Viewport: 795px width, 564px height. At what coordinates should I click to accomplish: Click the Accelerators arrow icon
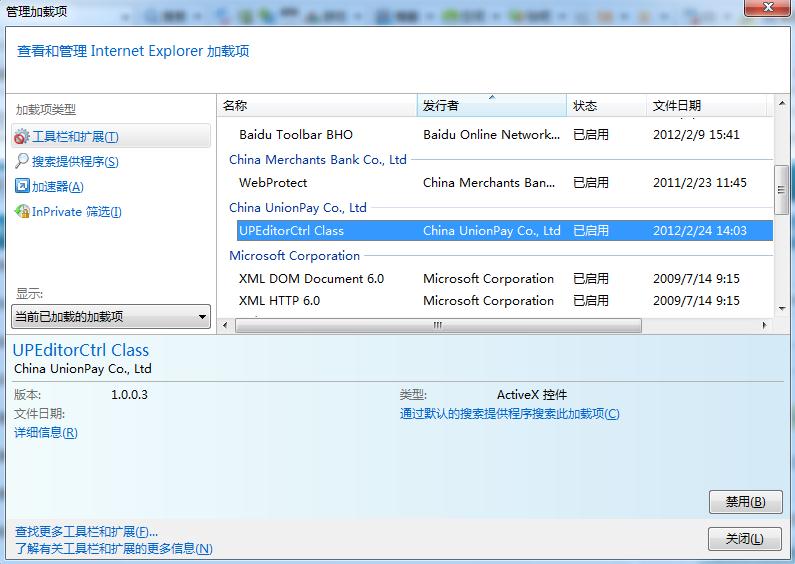pyautogui.click(x=22, y=186)
